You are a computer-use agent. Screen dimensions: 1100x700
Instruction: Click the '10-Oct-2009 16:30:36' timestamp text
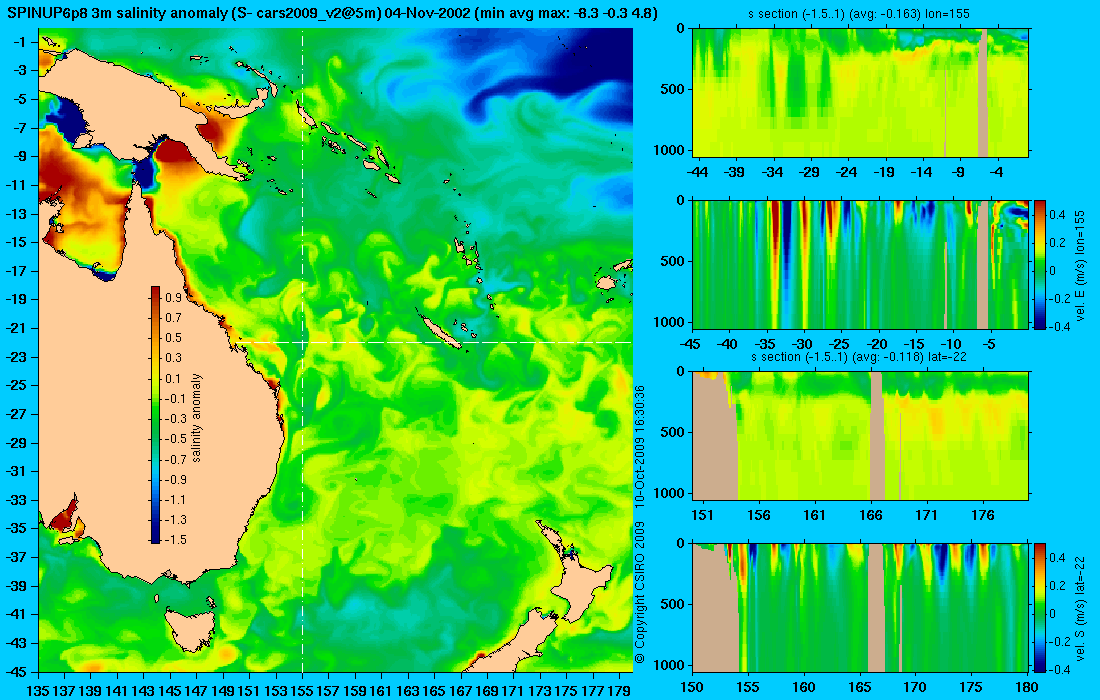[639, 445]
